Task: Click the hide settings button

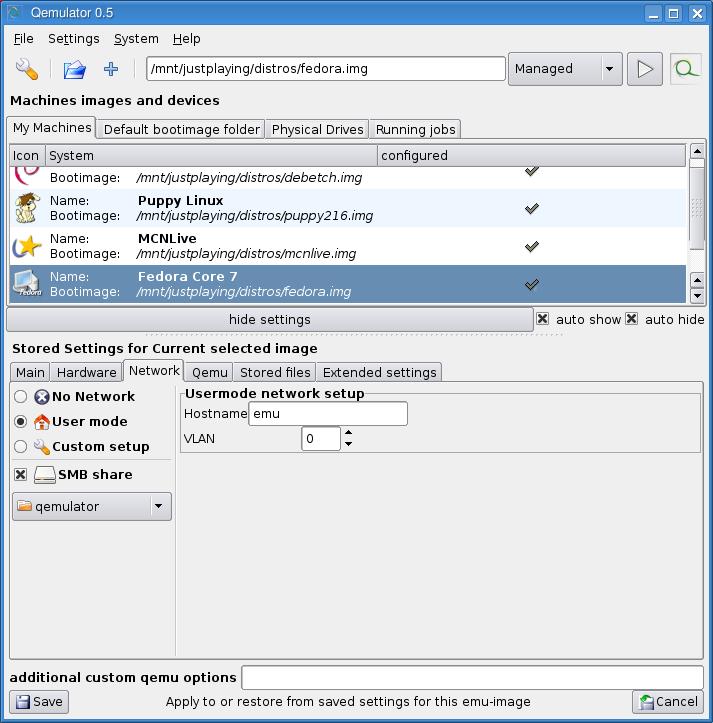Action: [270, 320]
